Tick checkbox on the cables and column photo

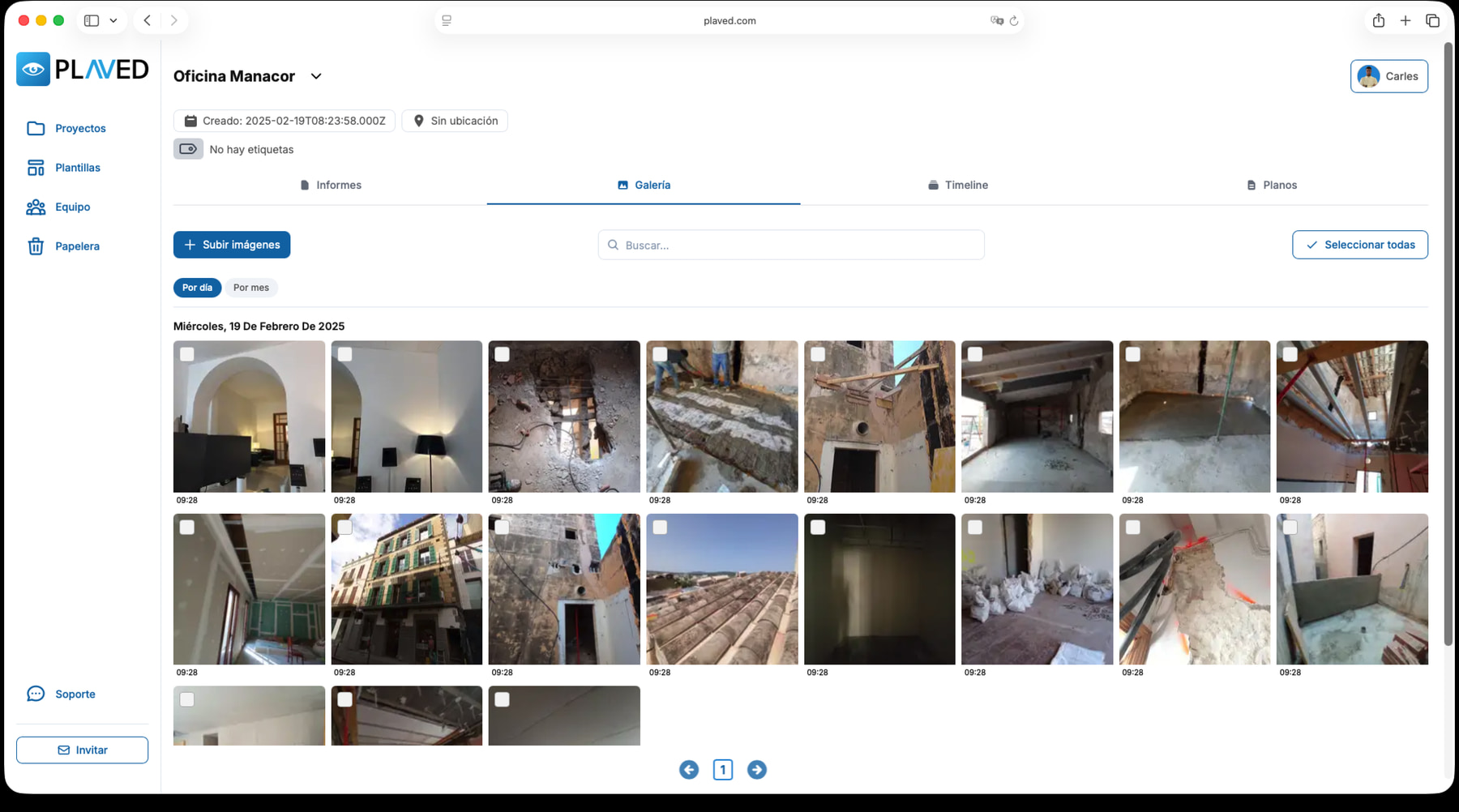[x=1133, y=527]
